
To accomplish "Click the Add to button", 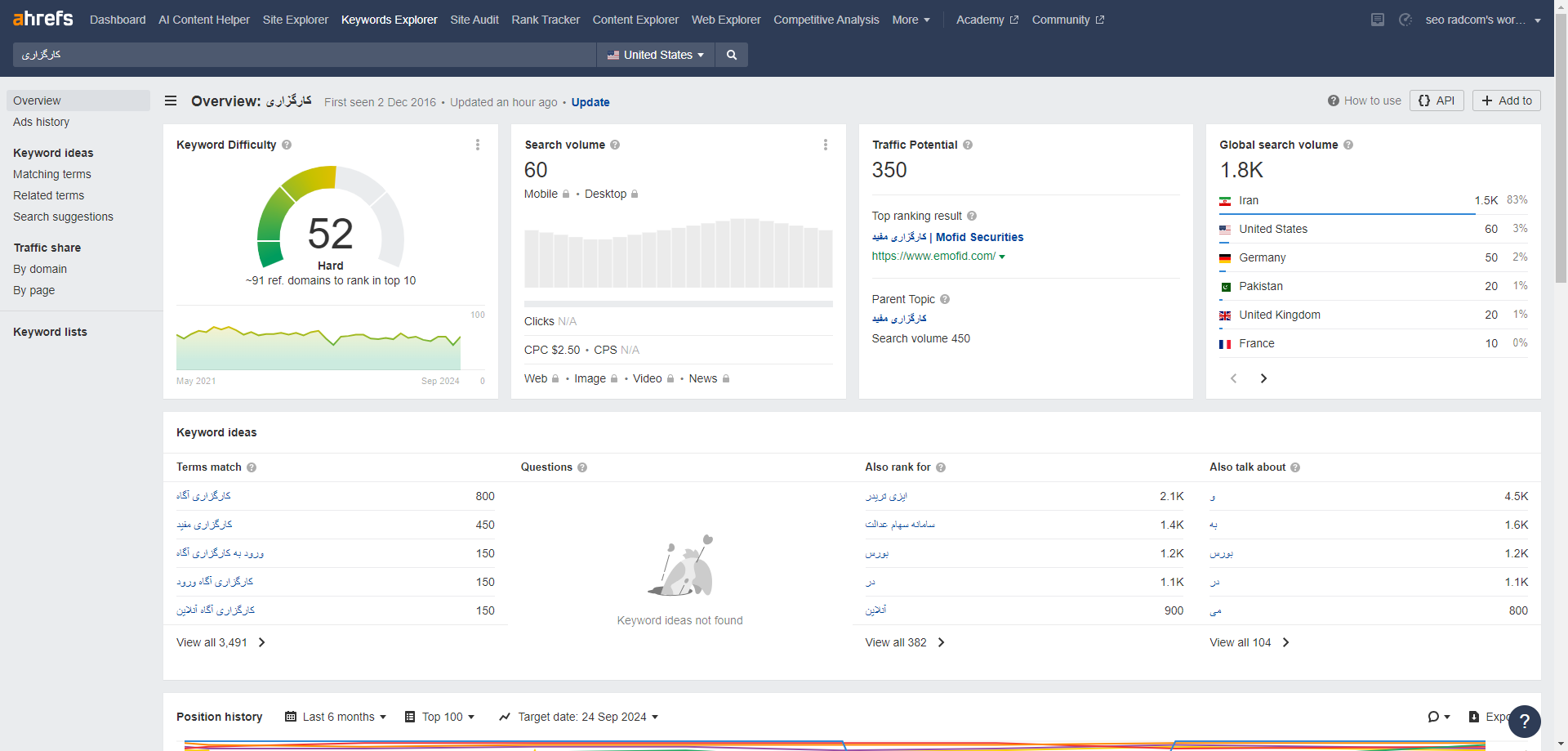I will pyautogui.click(x=1506, y=101).
